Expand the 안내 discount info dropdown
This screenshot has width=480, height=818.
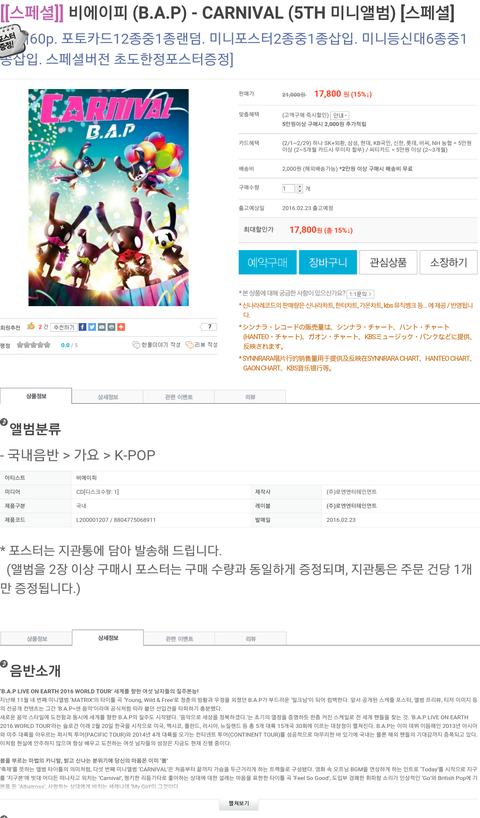coord(340,115)
